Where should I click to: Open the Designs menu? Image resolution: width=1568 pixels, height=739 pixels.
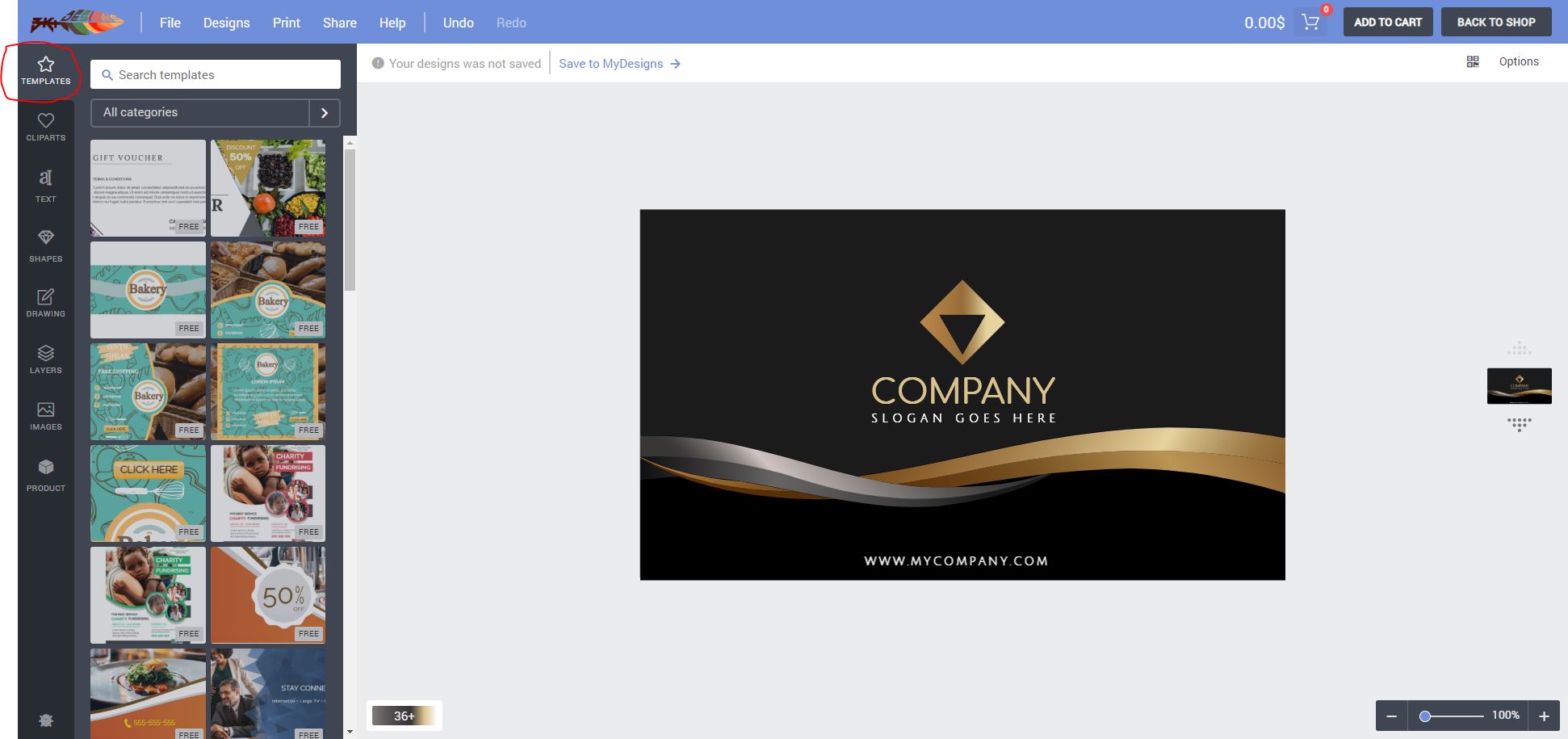[x=226, y=23]
